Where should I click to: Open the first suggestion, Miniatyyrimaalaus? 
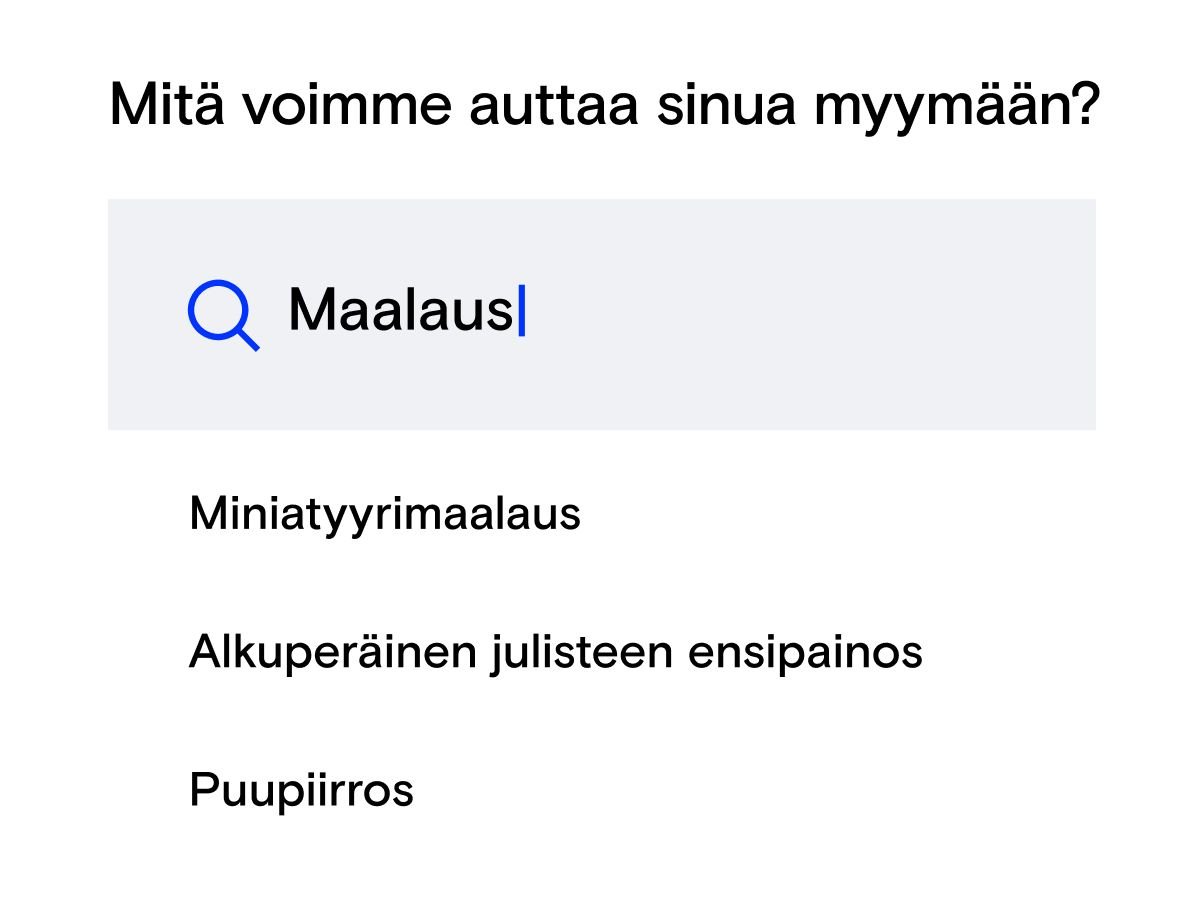coord(385,515)
